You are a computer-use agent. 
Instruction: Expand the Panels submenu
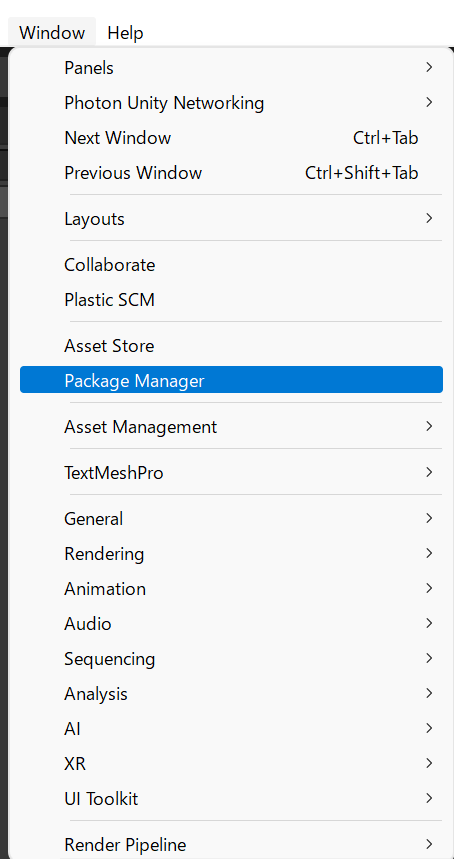(x=231, y=67)
